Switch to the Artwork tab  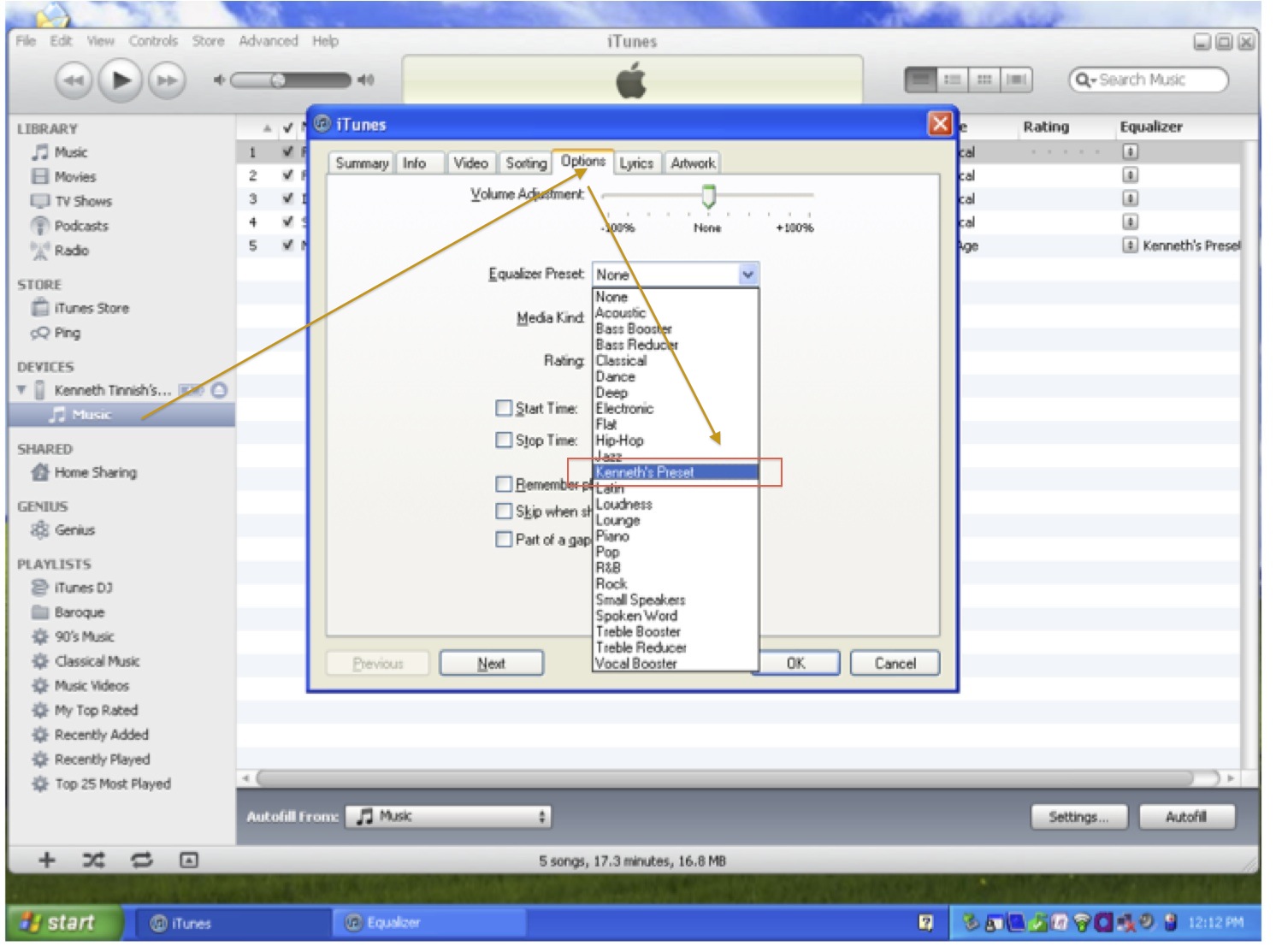[x=693, y=163]
